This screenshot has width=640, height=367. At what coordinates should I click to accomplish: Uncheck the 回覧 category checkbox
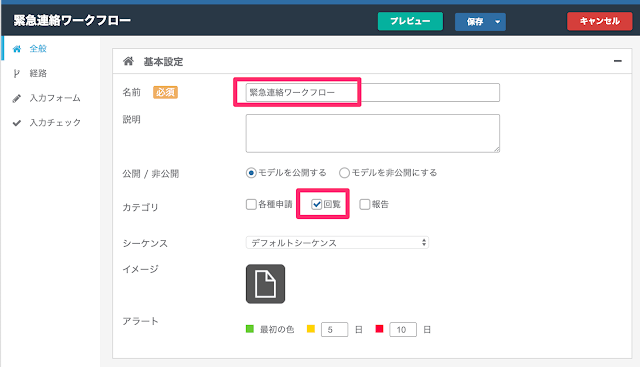316,204
